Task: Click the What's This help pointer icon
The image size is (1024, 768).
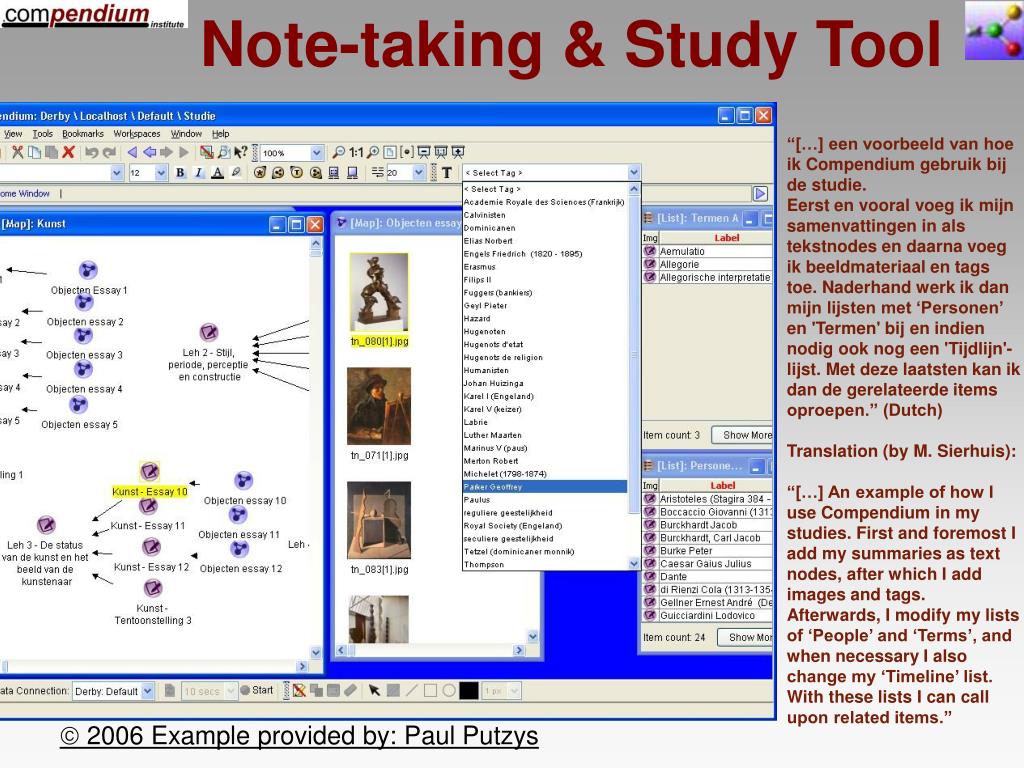Action: (x=240, y=152)
